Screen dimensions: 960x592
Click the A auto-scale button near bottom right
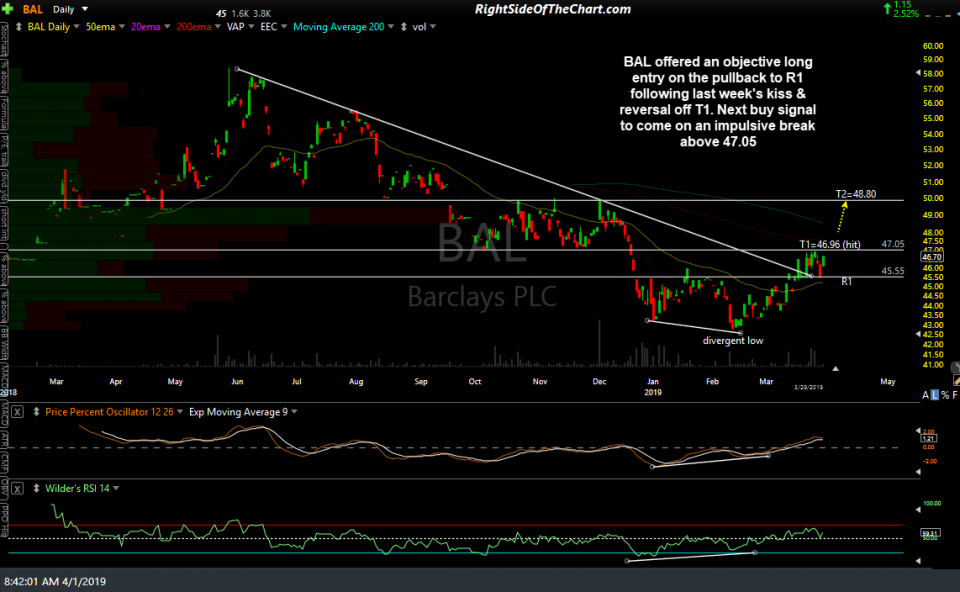(925, 395)
